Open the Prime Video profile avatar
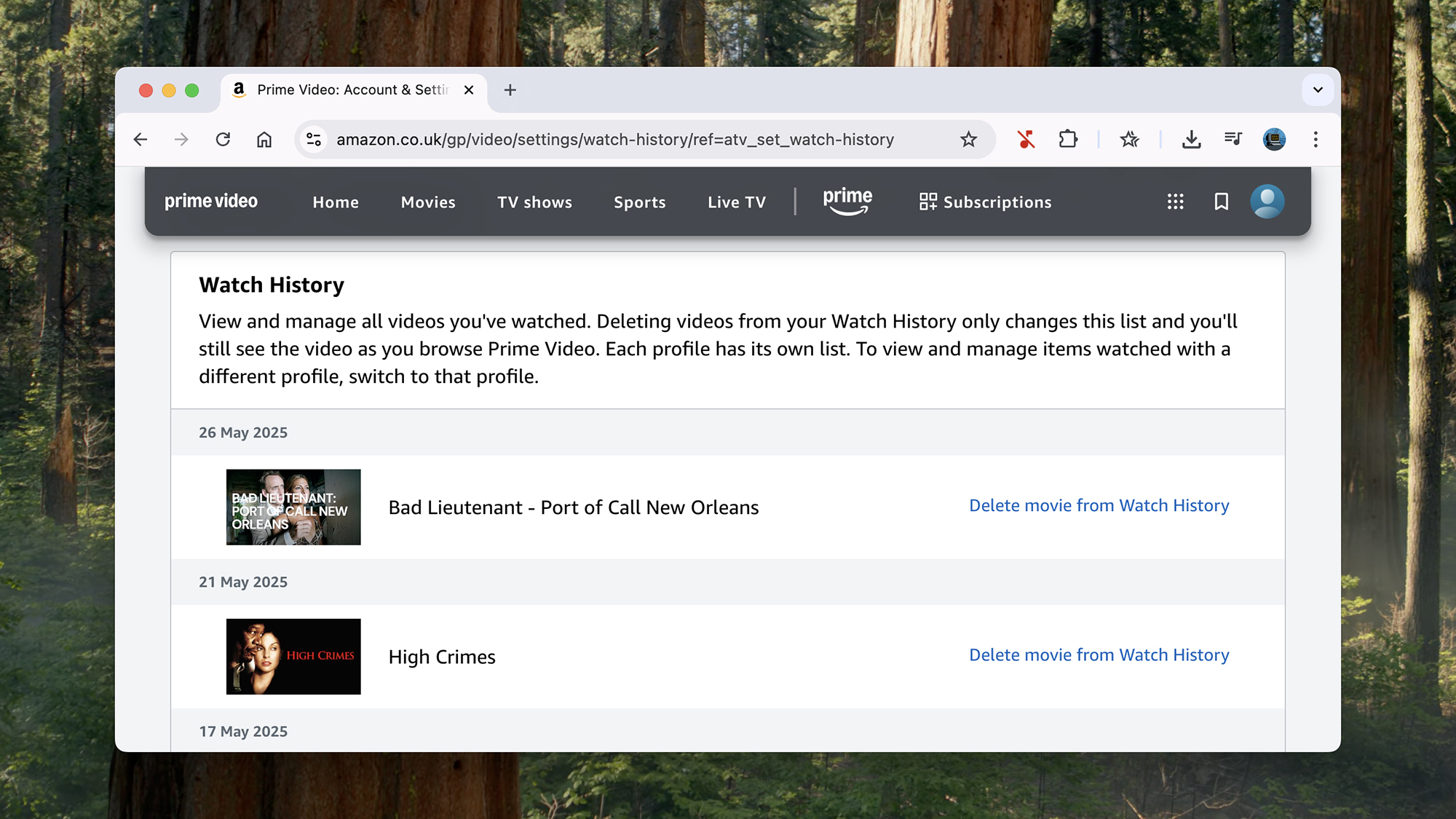The width and height of the screenshot is (1456, 819). coord(1267,202)
